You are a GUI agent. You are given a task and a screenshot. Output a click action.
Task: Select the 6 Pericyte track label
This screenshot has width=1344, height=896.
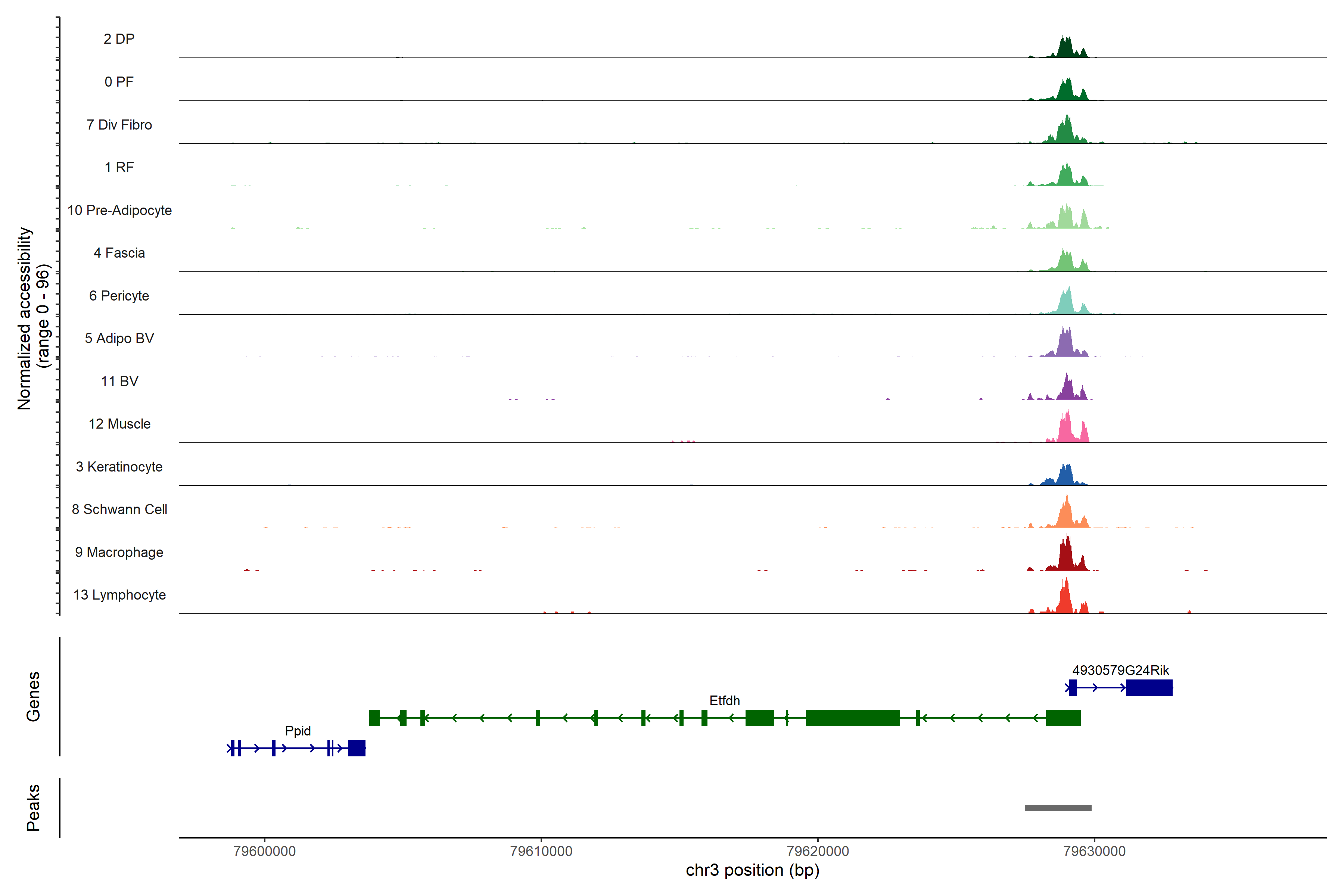119,295
